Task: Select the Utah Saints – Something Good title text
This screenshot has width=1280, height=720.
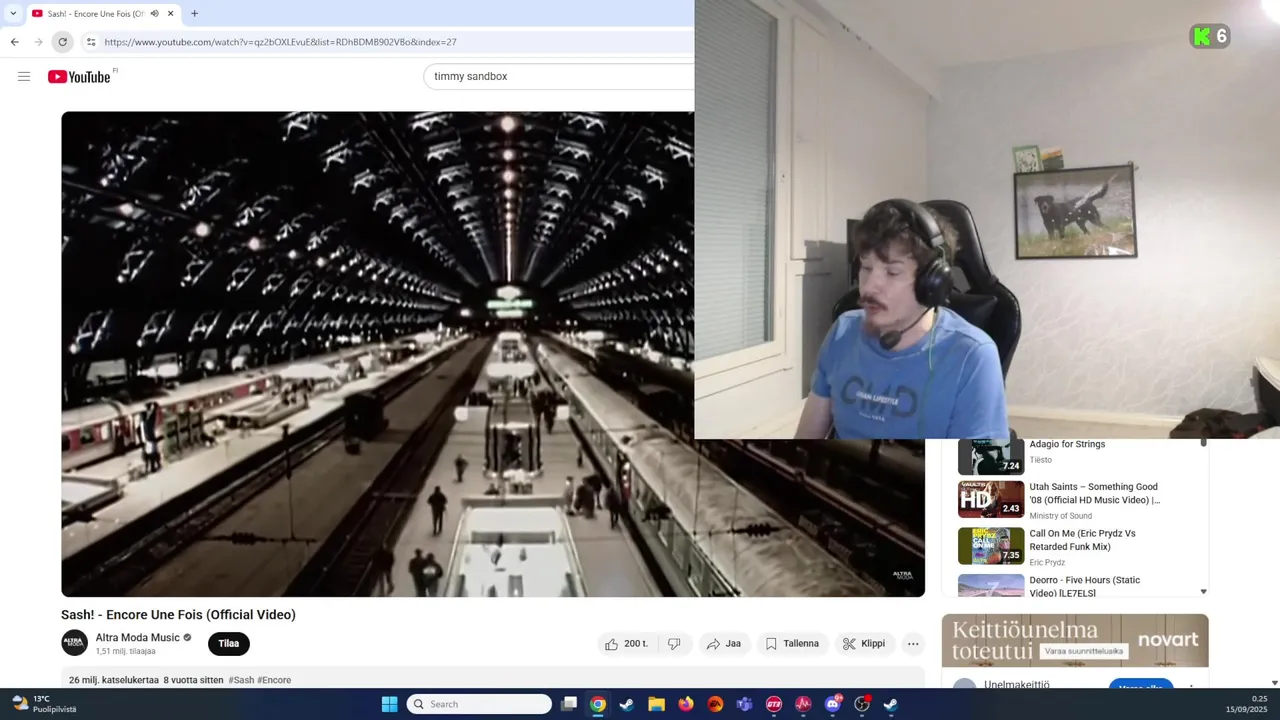Action: click(x=1095, y=493)
